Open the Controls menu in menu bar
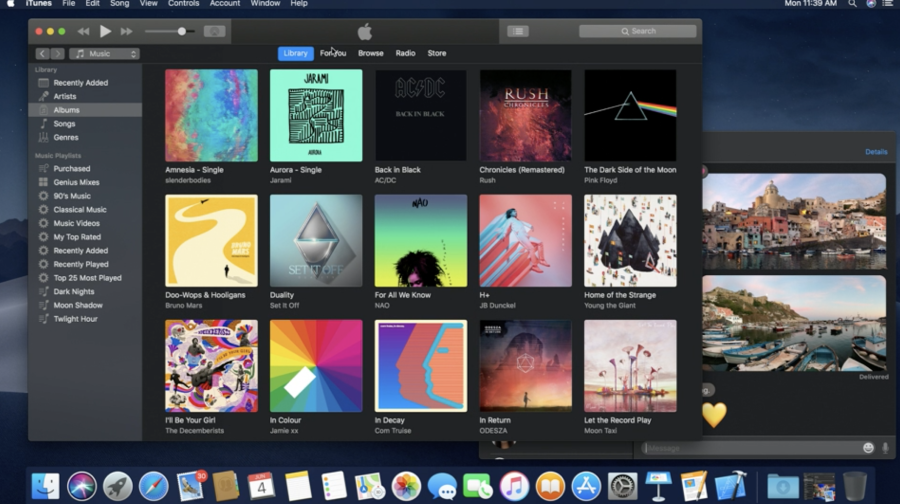 click(183, 4)
